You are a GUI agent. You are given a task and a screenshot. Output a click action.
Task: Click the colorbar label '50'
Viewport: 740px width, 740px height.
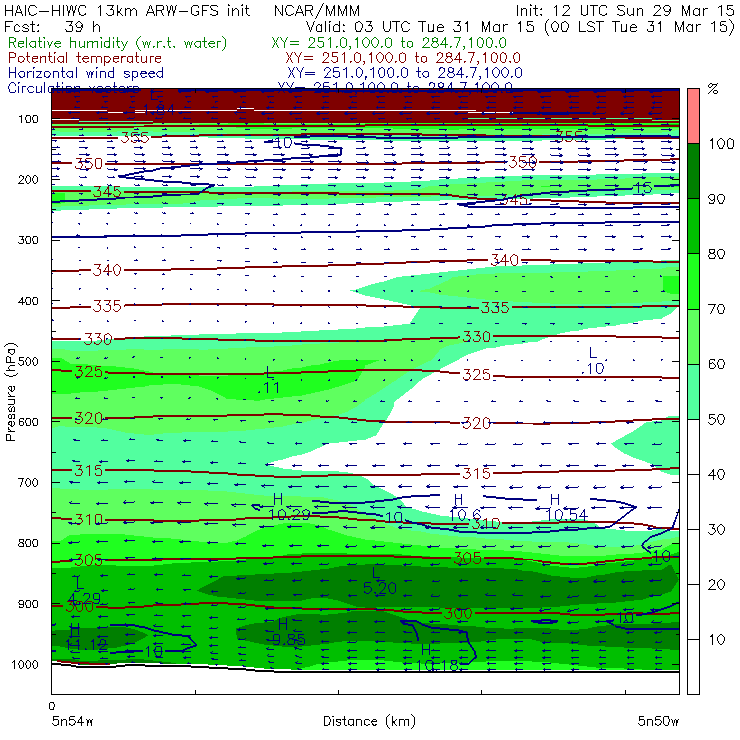point(716,420)
